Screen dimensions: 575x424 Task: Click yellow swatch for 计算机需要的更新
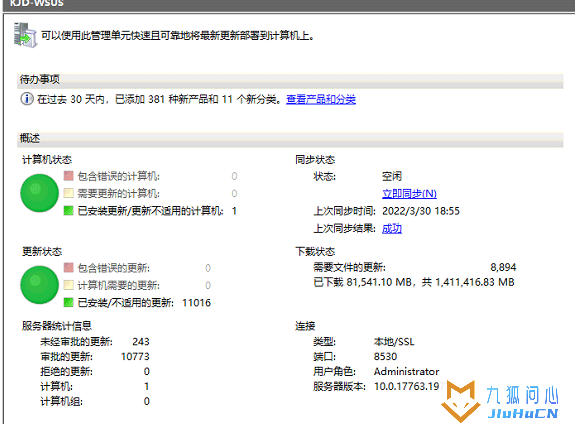[x=69, y=285]
